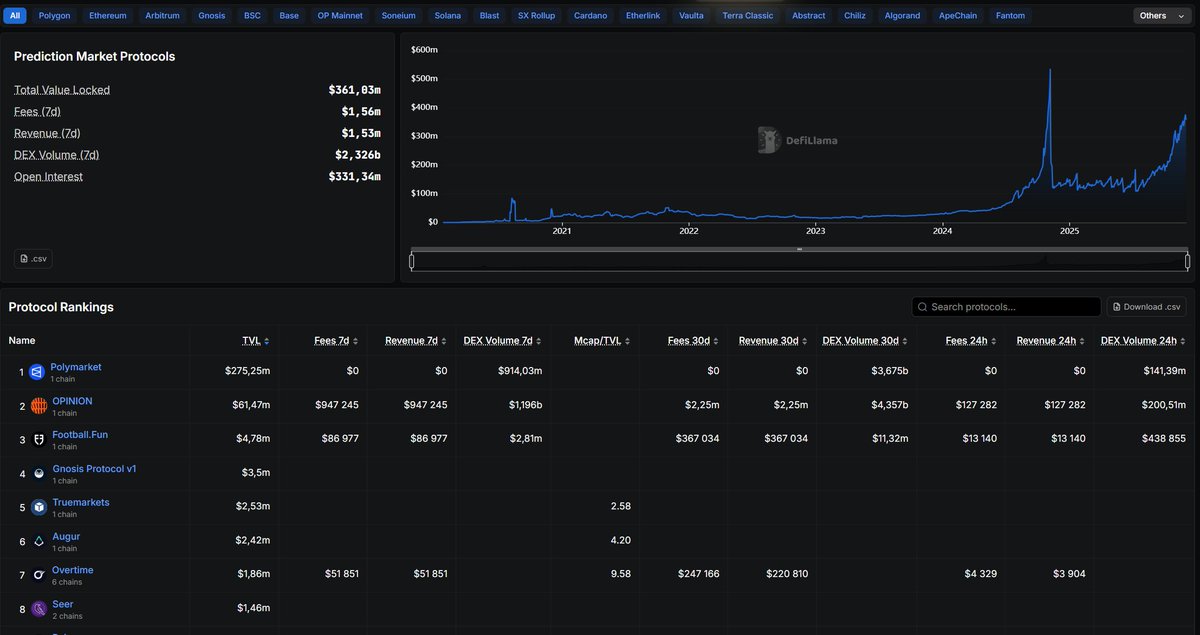1200x635 pixels.
Task: Click the Overtime logo icon
Action: tap(38, 576)
